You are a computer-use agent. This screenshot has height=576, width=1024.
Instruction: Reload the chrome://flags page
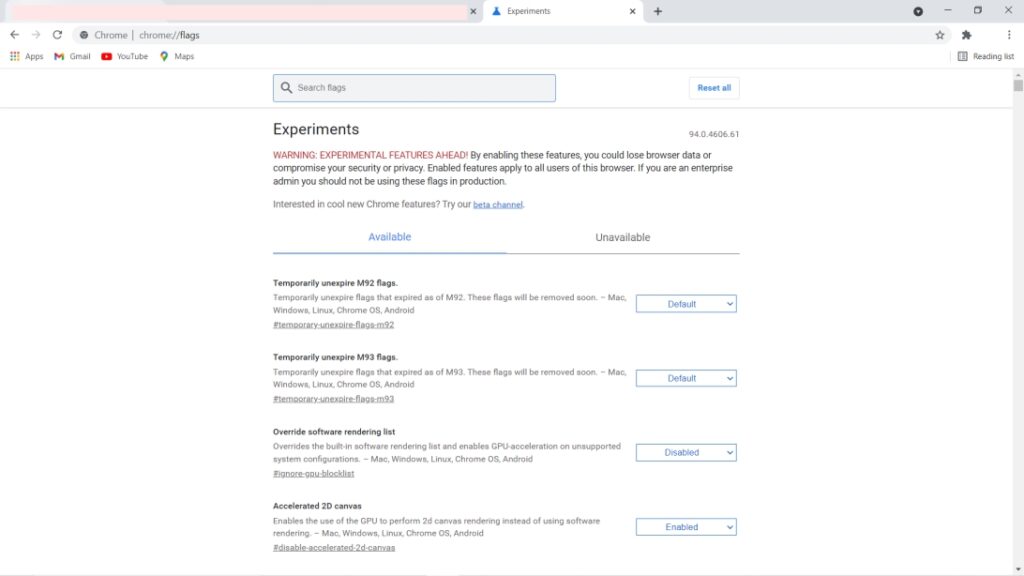coord(57,35)
